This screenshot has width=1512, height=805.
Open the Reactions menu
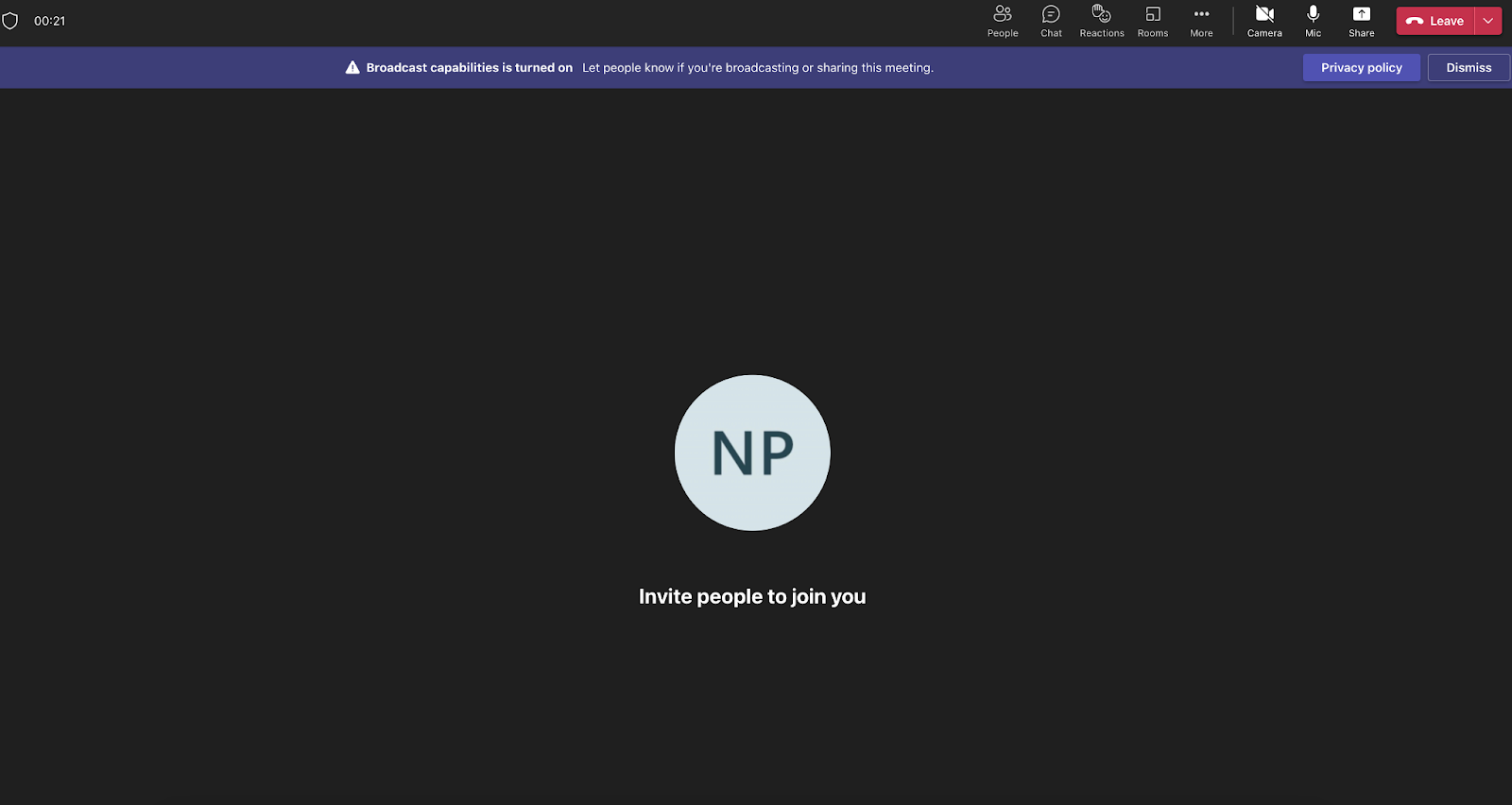(x=1102, y=21)
